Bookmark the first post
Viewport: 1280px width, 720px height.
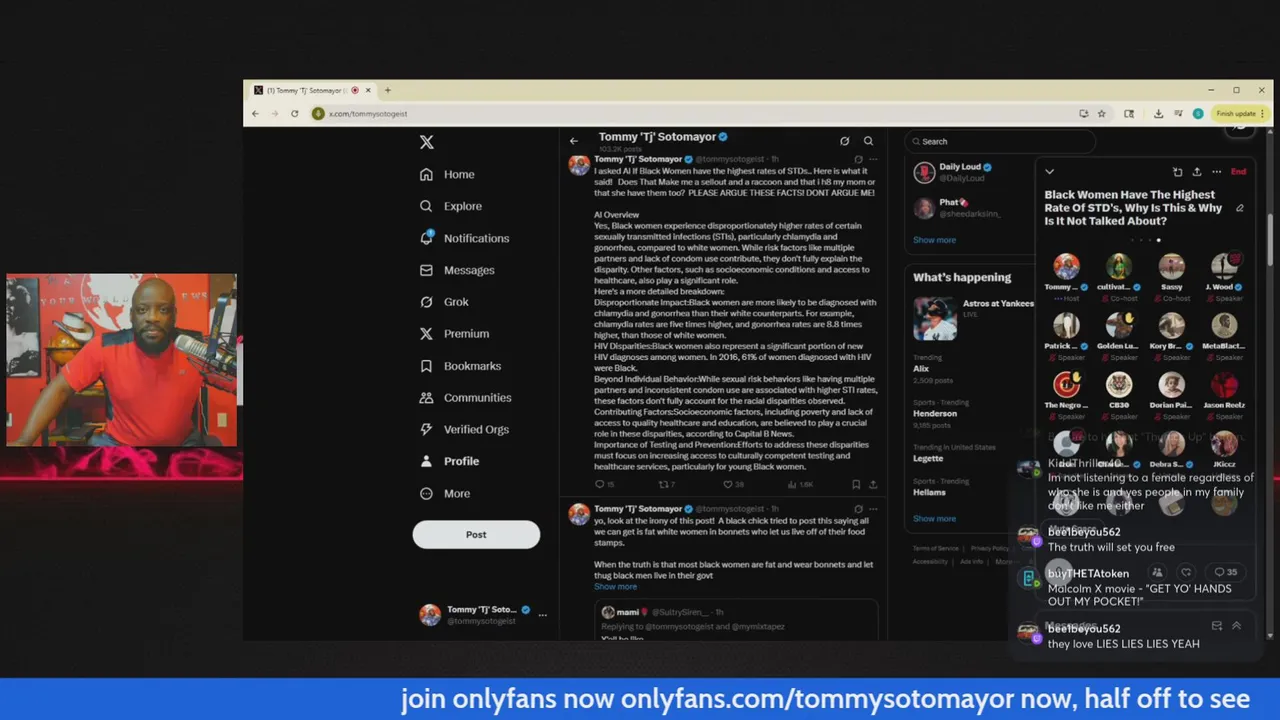click(x=856, y=484)
